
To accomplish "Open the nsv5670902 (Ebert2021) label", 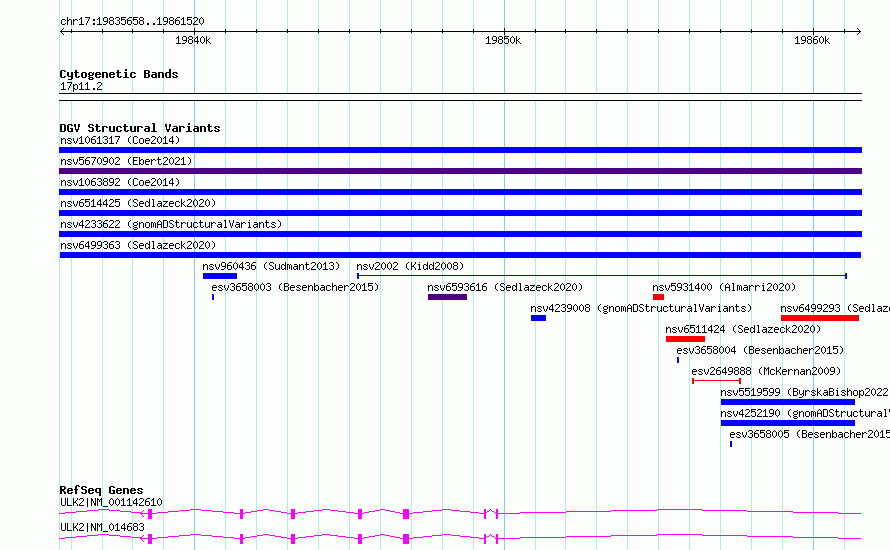I will 126,161.
